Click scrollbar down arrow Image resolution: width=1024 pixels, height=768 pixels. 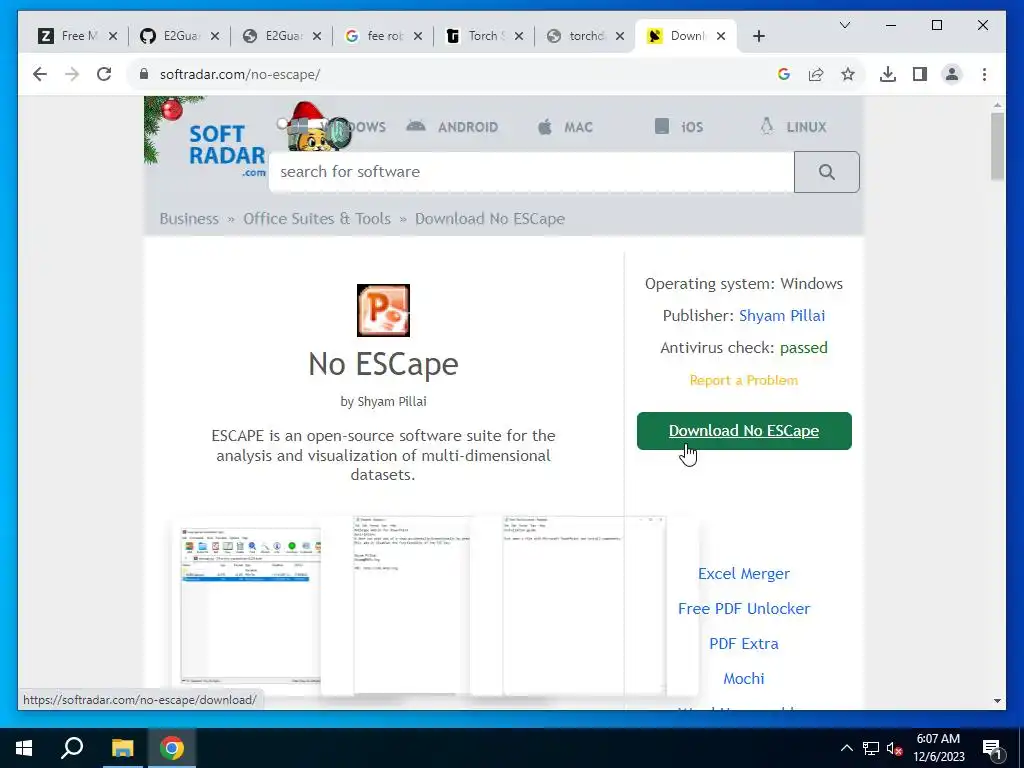click(997, 701)
